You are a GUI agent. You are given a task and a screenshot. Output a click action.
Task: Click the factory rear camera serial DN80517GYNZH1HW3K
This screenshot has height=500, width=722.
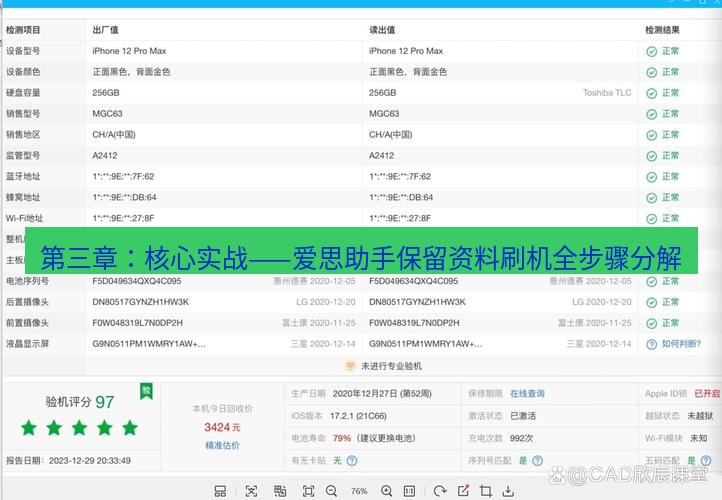(x=140, y=302)
